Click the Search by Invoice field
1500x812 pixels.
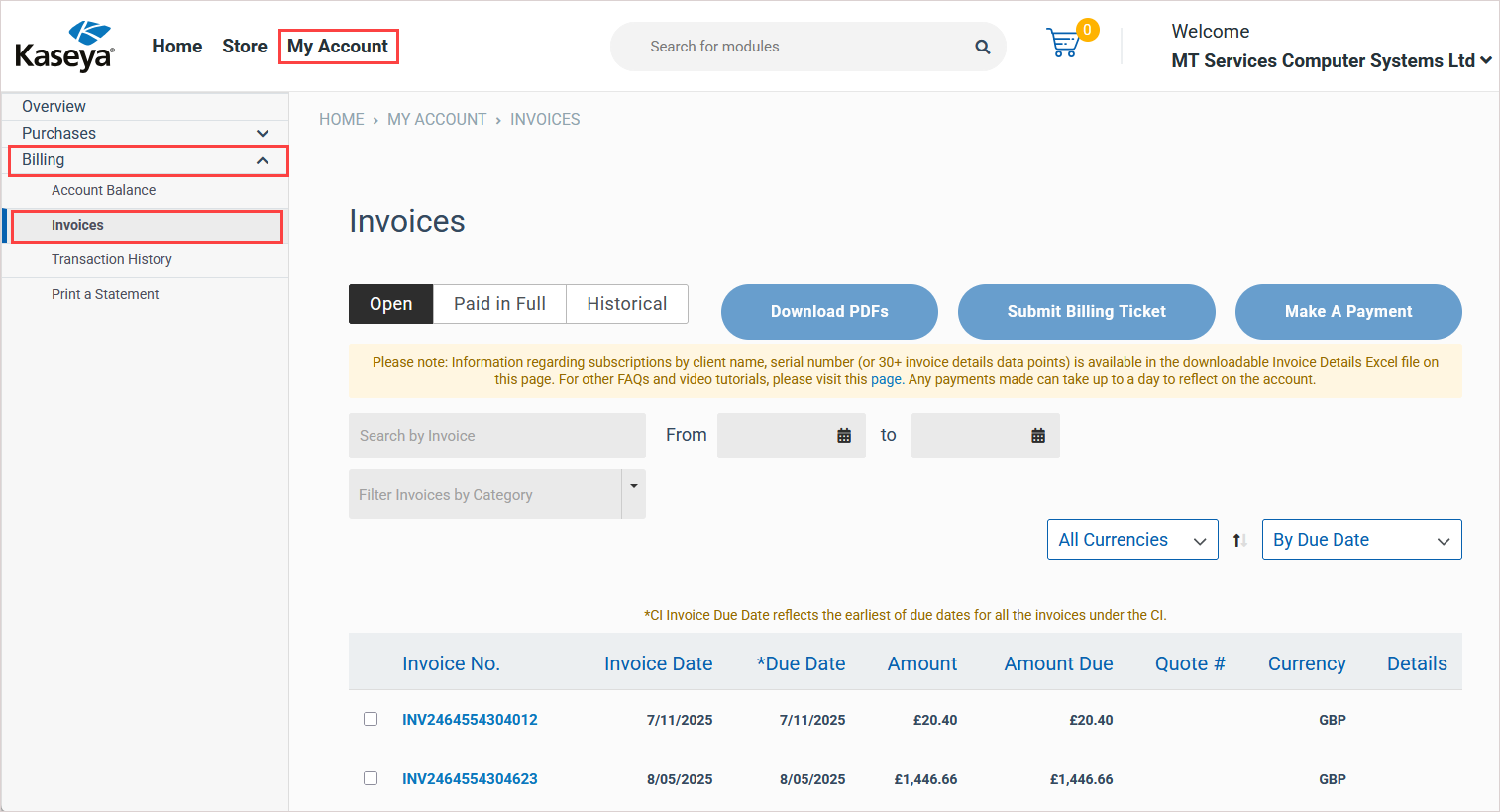[496, 436]
